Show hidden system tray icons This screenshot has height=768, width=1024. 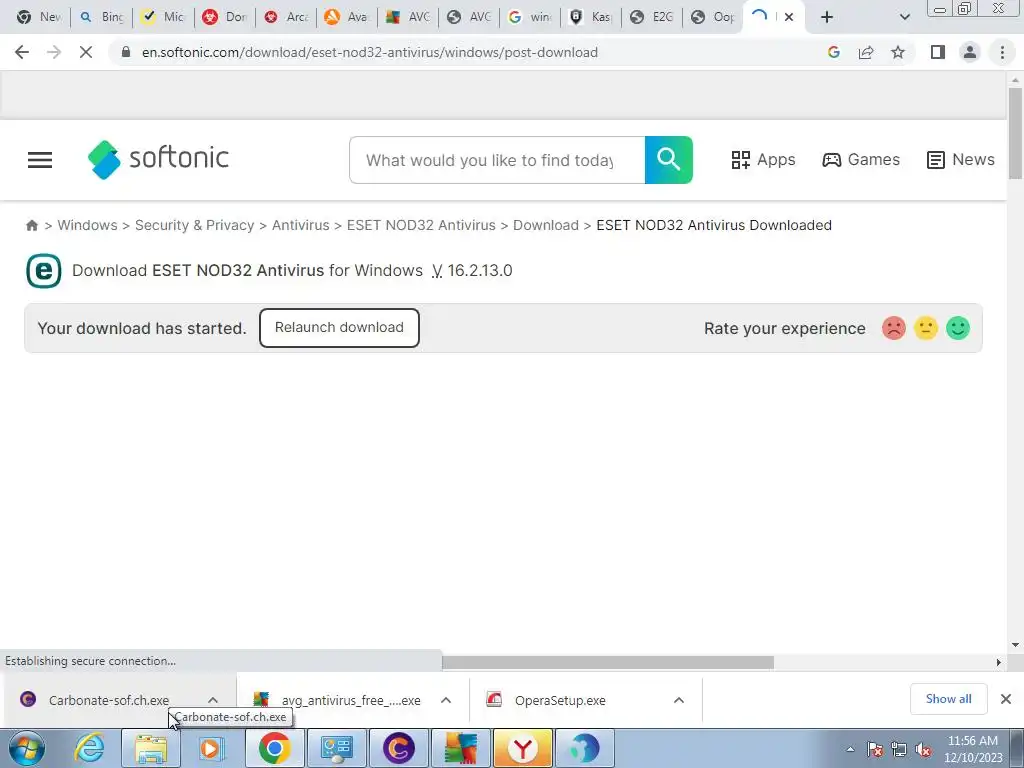pyautogui.click(x=850, y=749)
